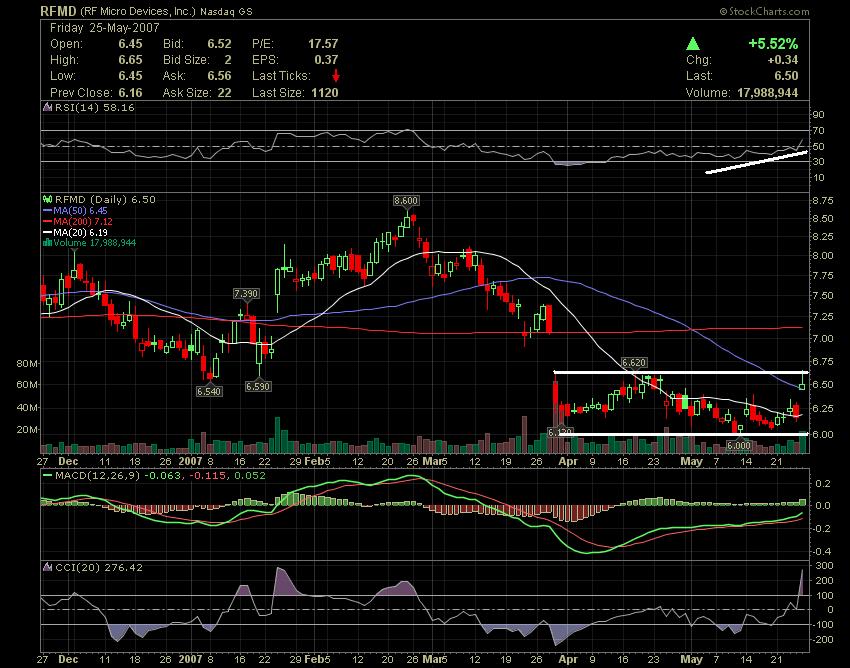Click the Low value in quote header

(130, 76)
